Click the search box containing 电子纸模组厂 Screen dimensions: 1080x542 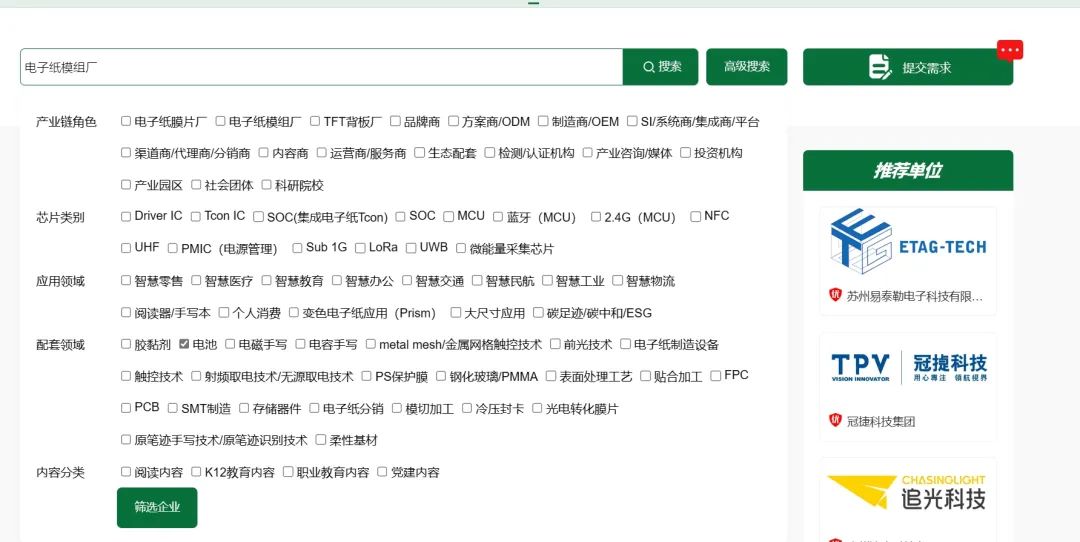(322, 67)
